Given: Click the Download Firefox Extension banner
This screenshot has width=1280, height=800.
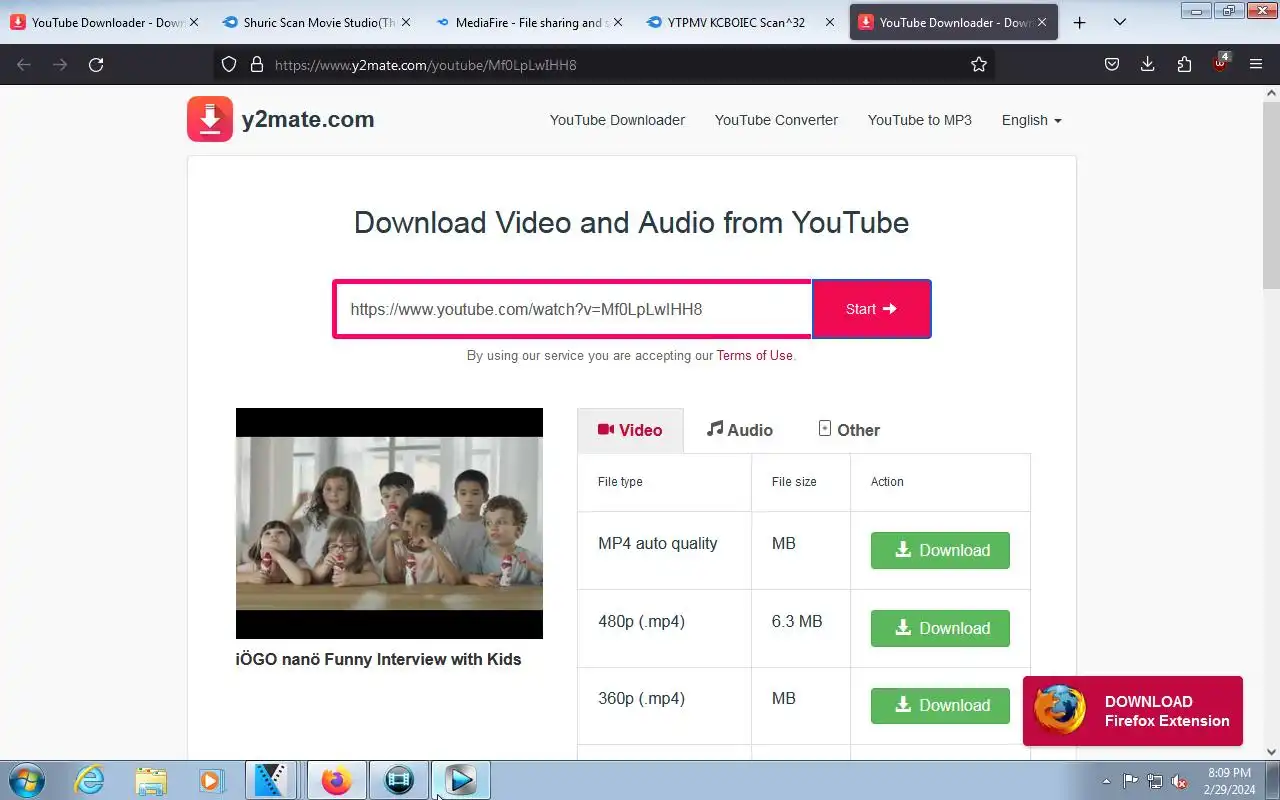Looking at the screenshot, I should (1133, 711).
